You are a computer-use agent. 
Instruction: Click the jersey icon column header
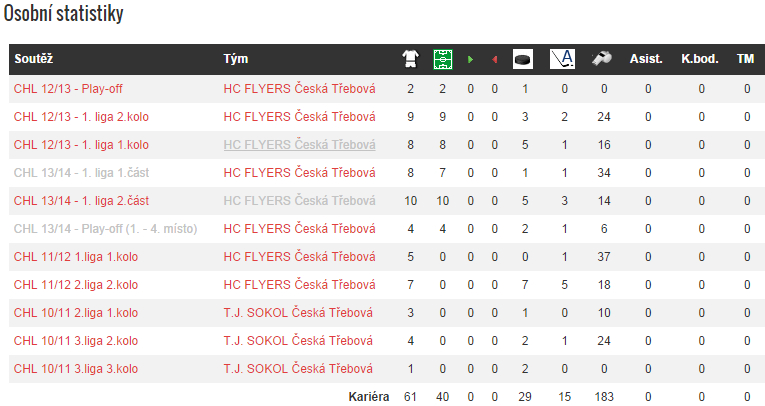point(410,60)
